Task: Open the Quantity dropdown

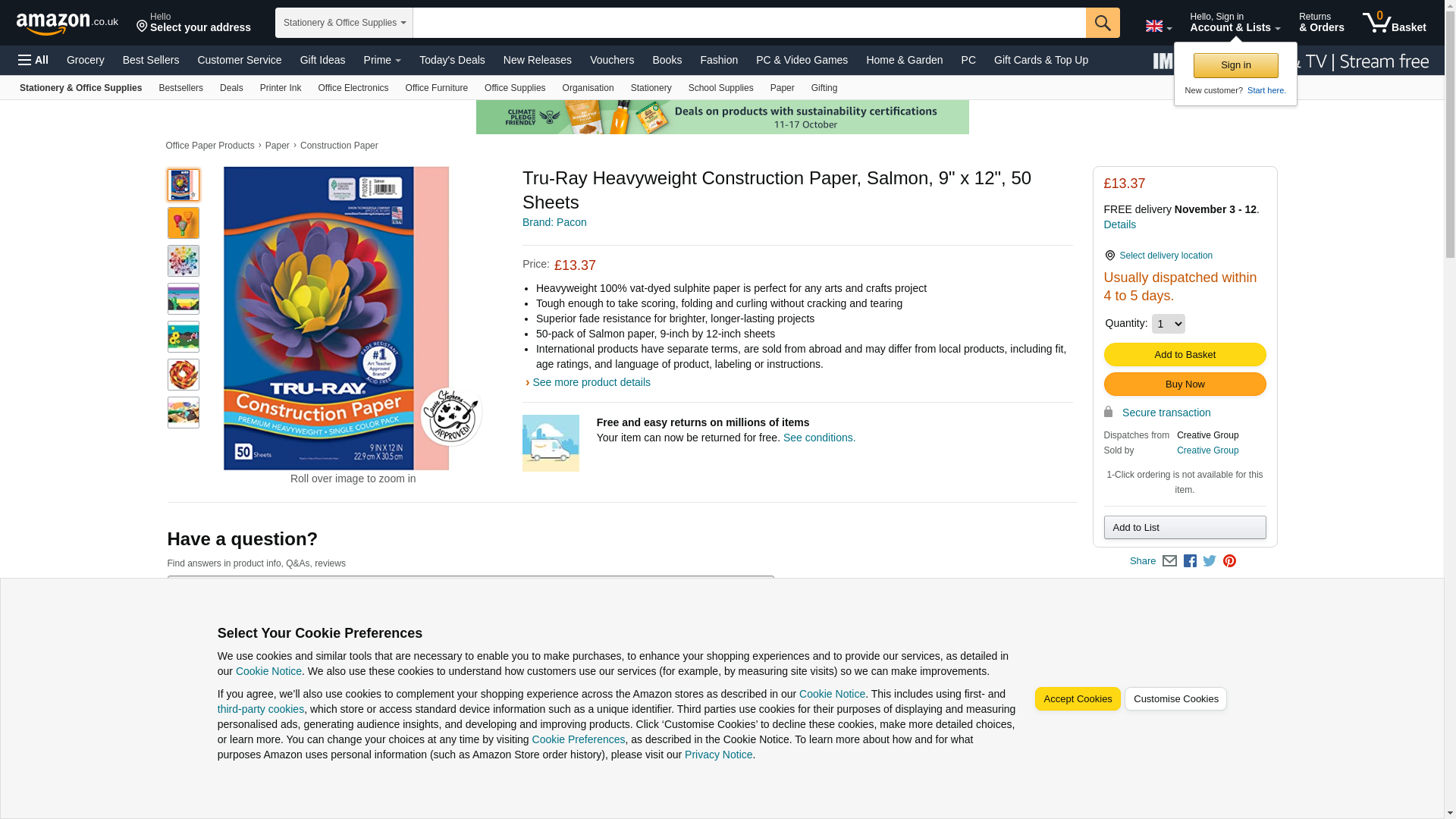Action: point(1168,324)
